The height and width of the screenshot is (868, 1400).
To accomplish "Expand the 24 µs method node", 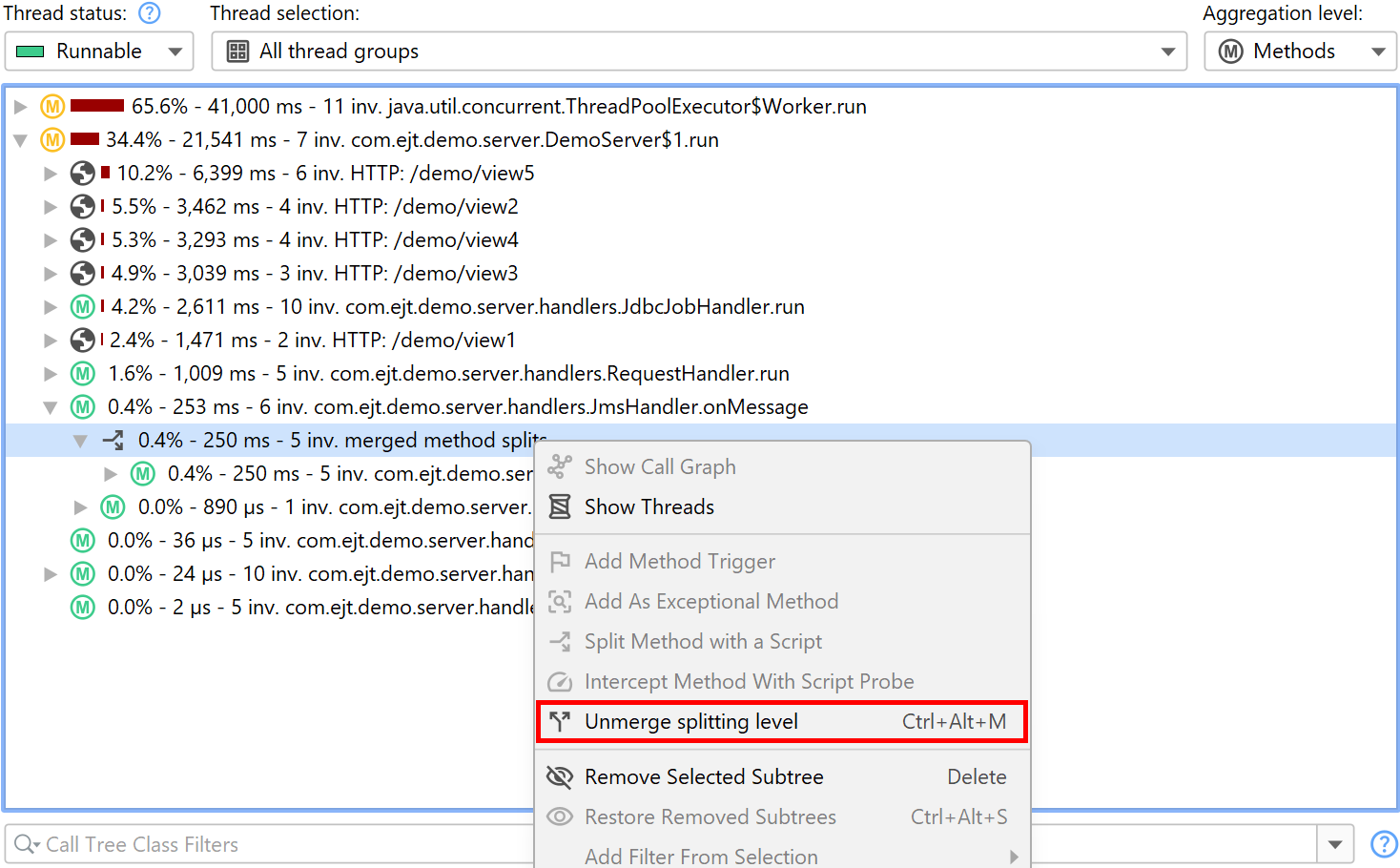I will 51,574.
